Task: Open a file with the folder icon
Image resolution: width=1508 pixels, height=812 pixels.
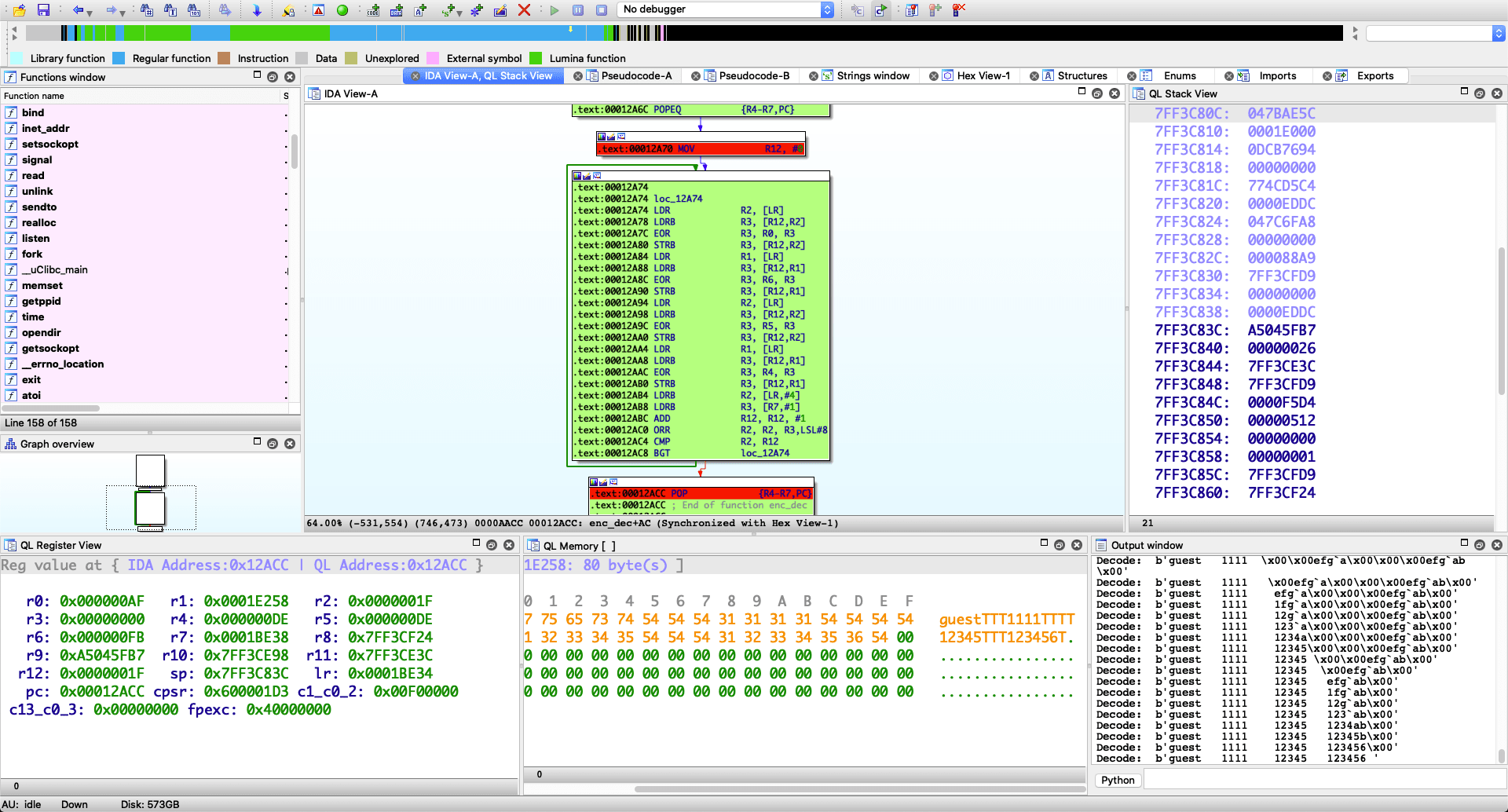Action: click(20, 10)
